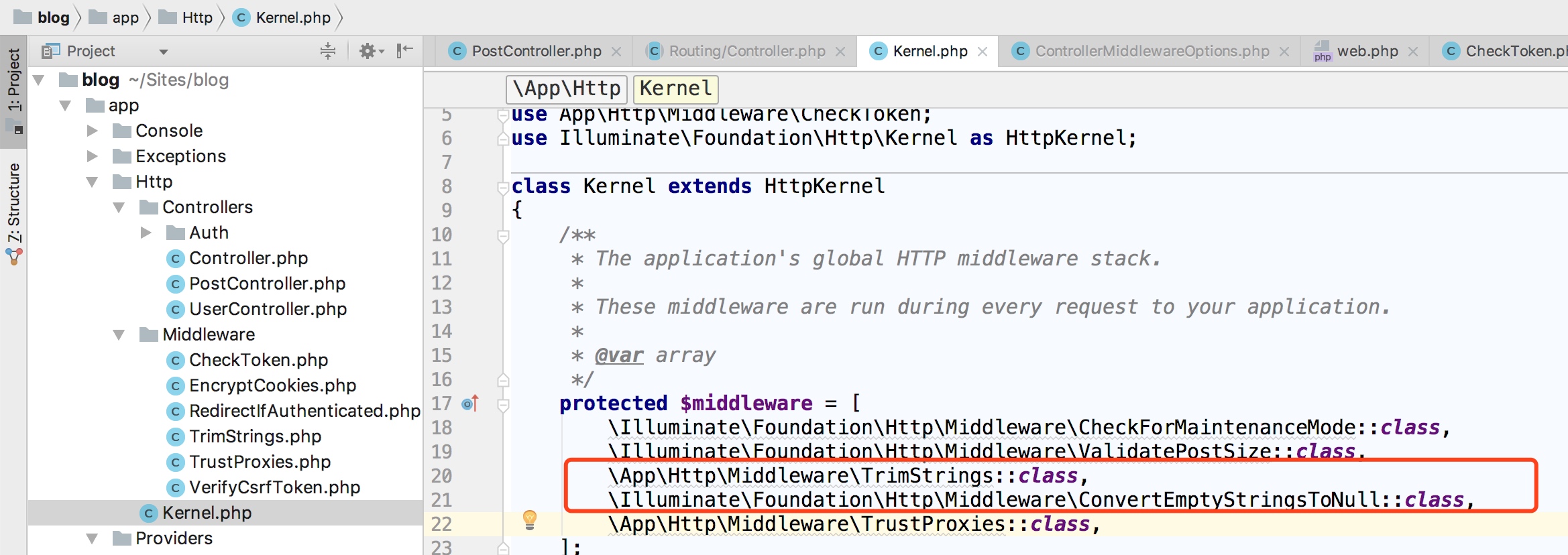Screen dimensions: 1568x555
Task: Open the Project panel settings gear
Action: point(371,51)
